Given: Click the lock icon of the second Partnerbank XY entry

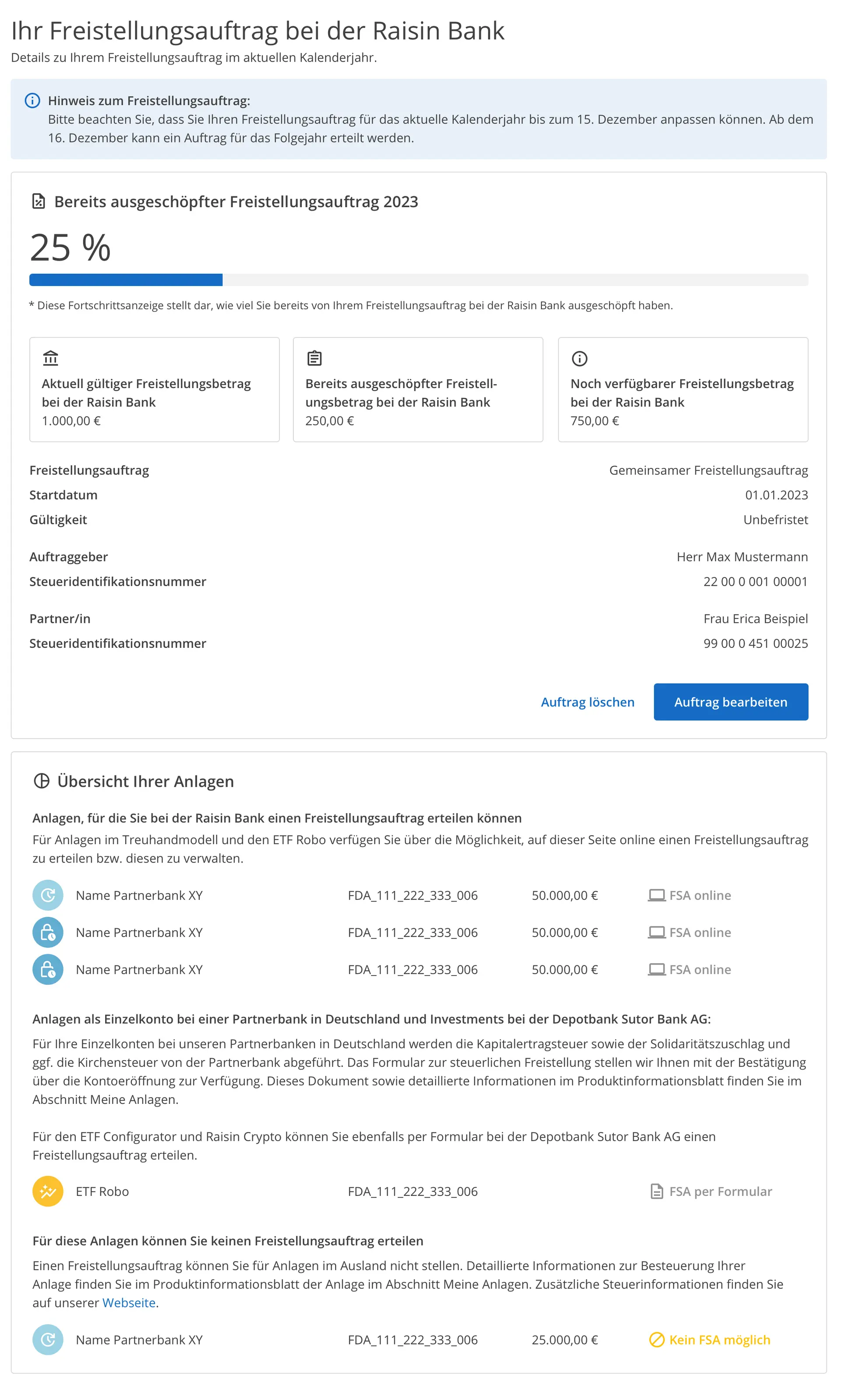Looking at the screenshot, I should [48, 933].
